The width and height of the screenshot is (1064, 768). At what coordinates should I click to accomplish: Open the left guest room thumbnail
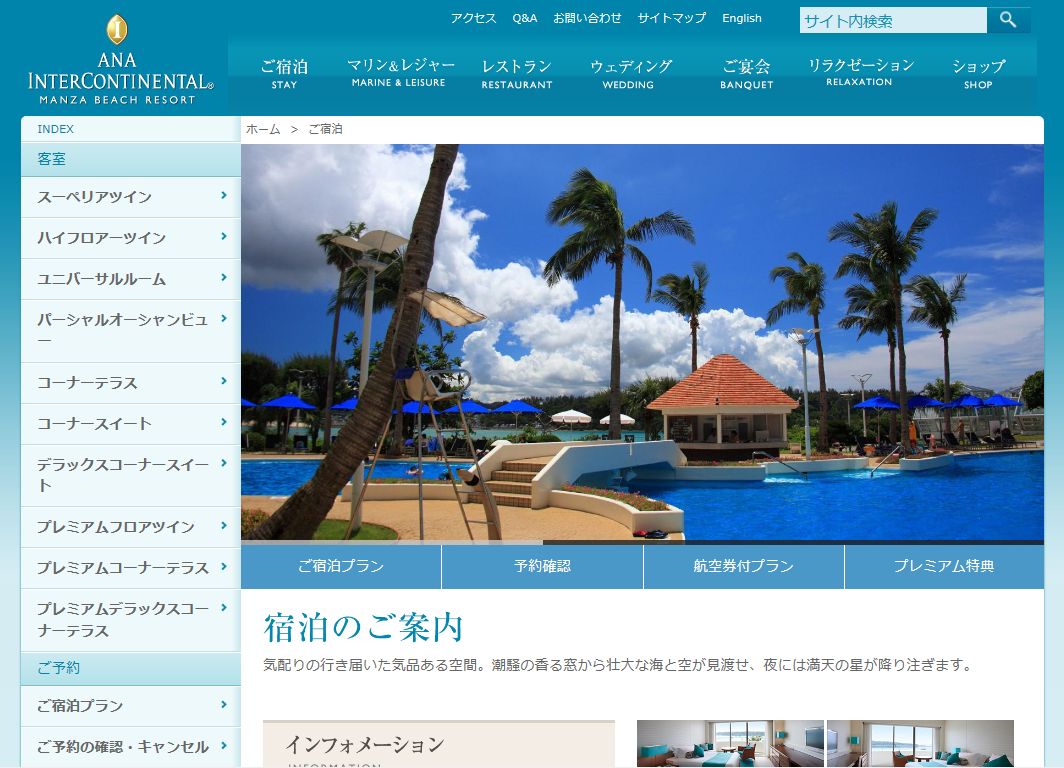coord(730,744)
